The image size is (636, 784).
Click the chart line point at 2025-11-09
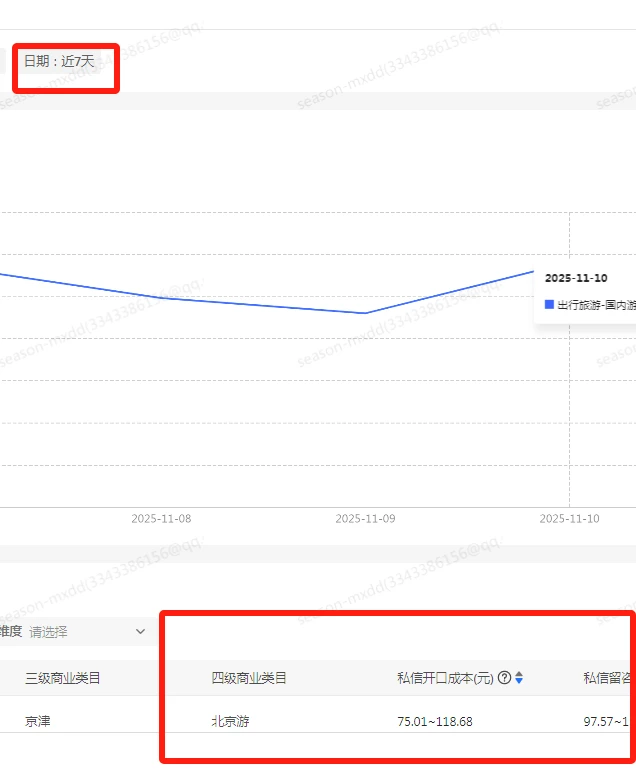(x=366, y=313)
